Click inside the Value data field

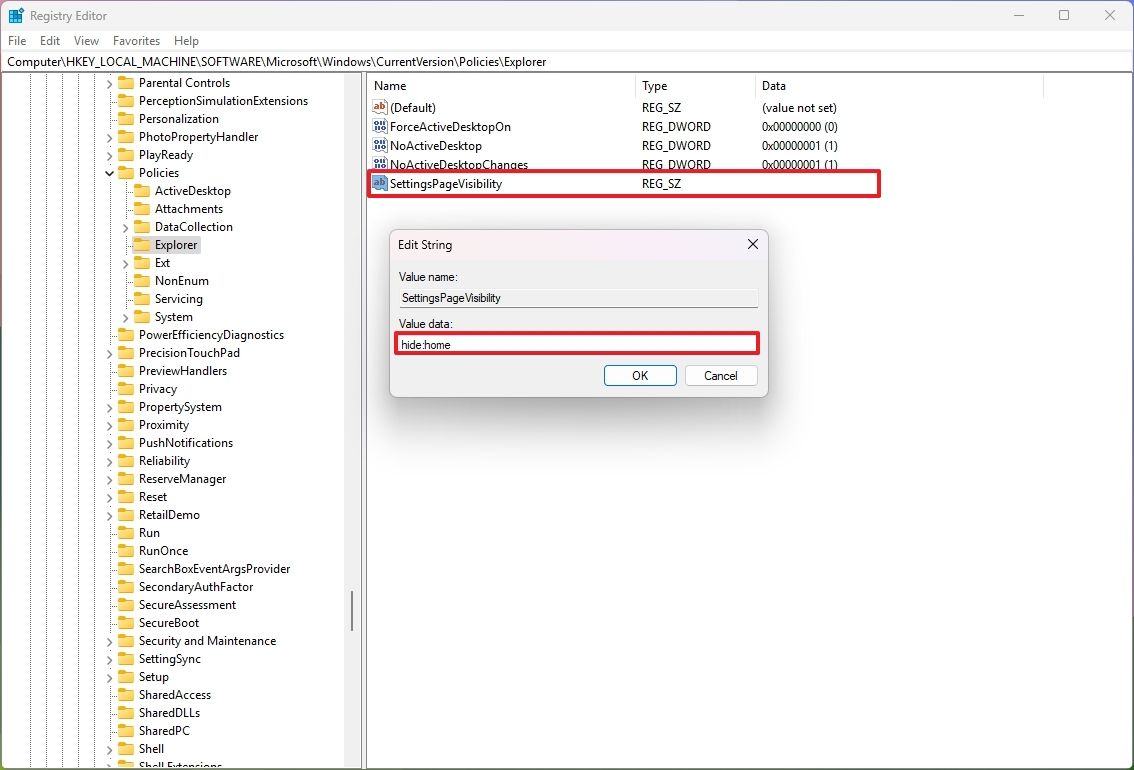(x=576, y=343)
